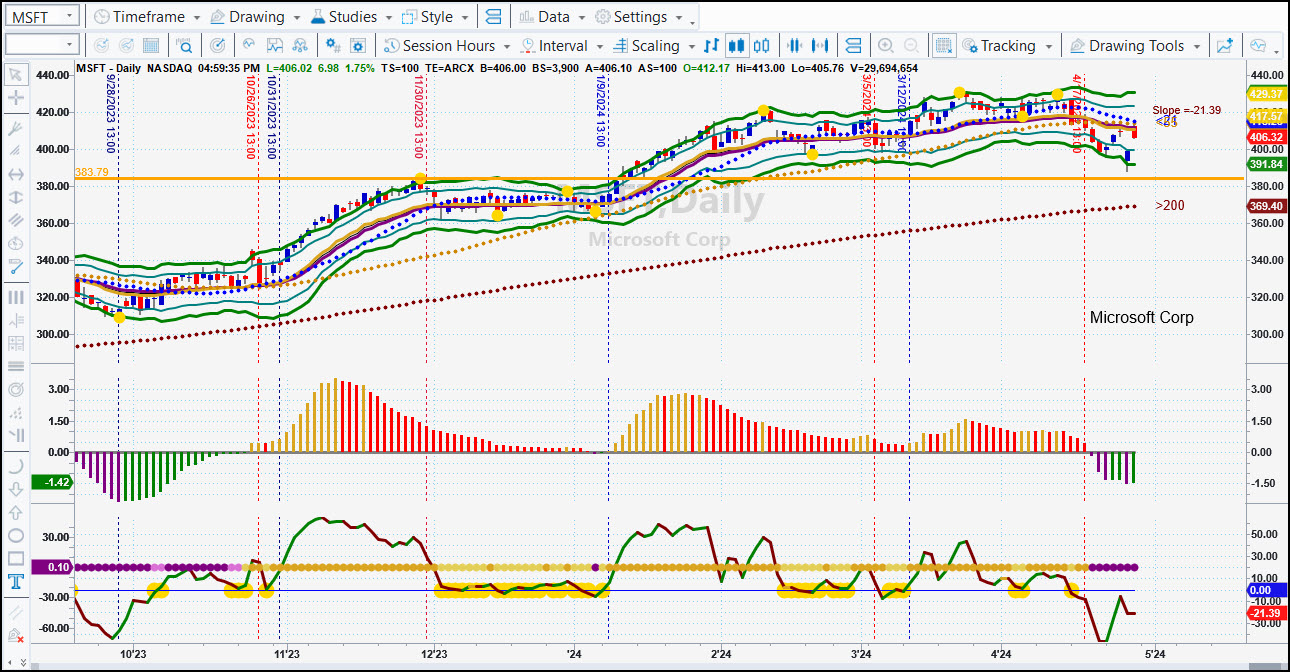Click the gear with hash settings icon
Image resolution: width=1290 pixels, height=672 pixels.
(333, 46)
